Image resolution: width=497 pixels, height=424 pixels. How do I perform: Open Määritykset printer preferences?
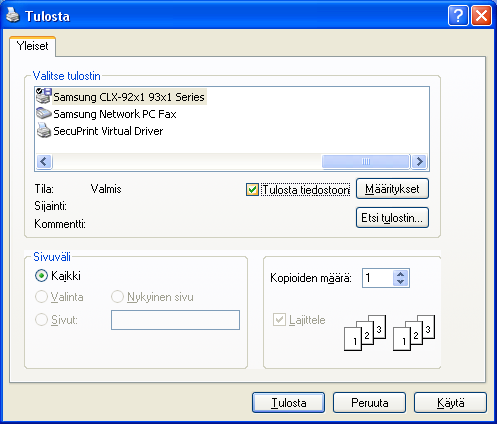(392, 189)
